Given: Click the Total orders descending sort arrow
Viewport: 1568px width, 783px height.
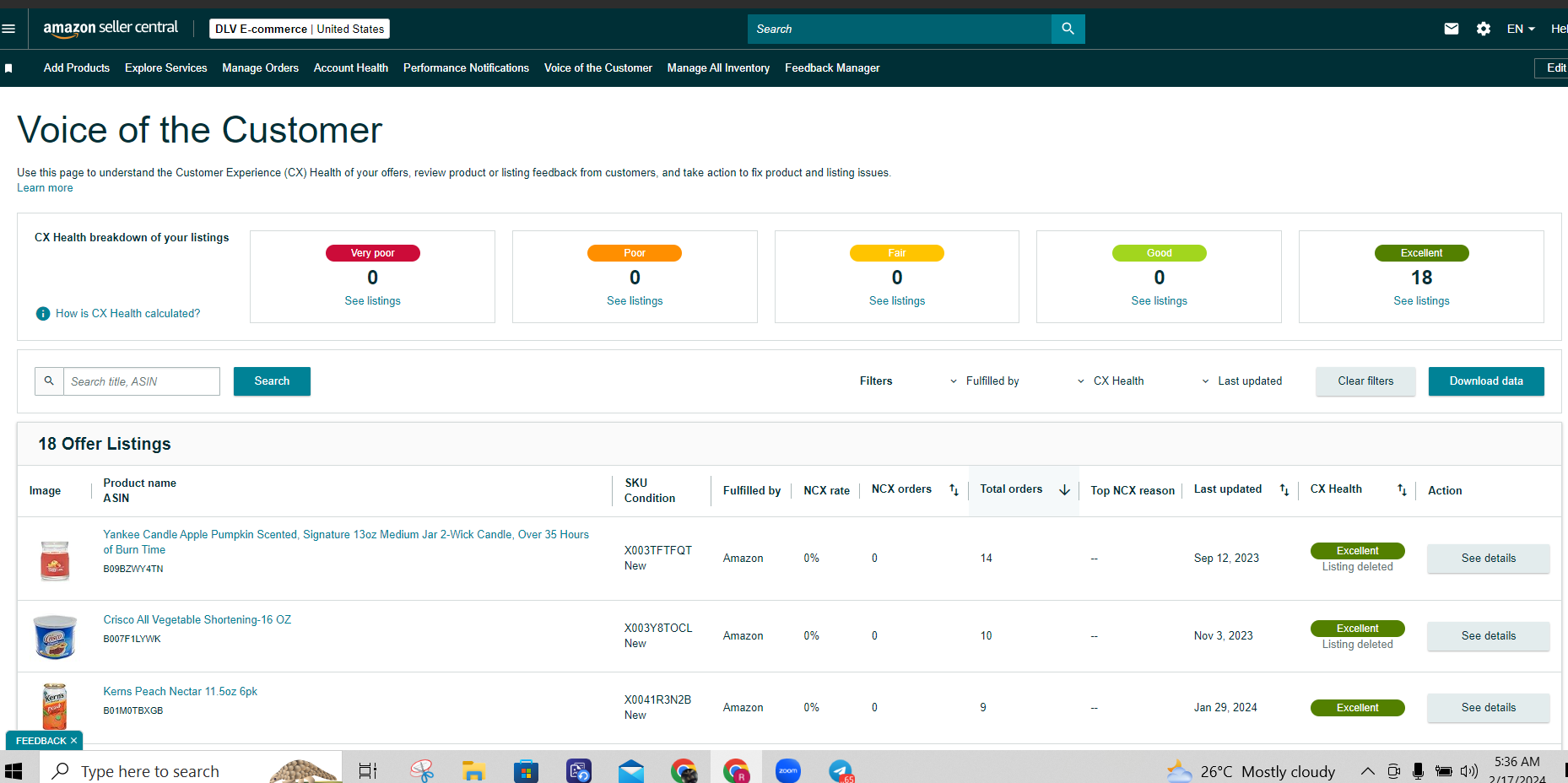Looking at the screenshot, I should (1064, 490).
